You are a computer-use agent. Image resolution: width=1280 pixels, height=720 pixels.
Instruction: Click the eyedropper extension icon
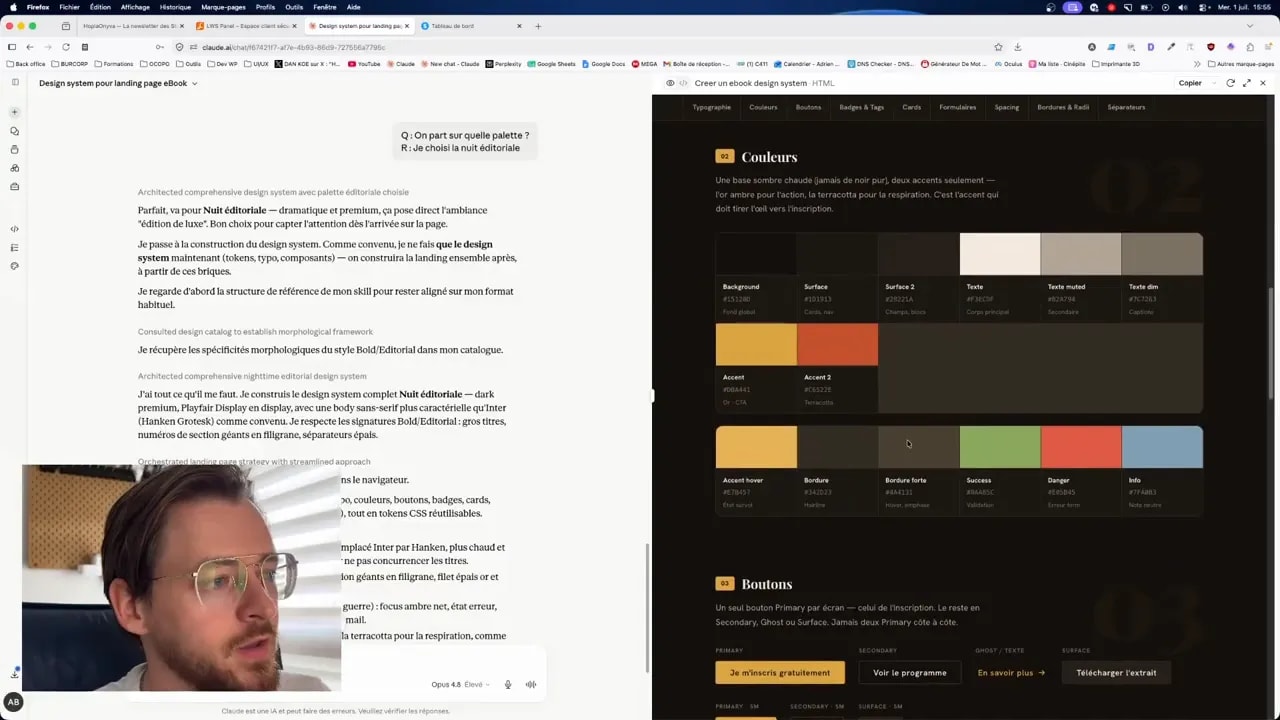(1171, 47)
